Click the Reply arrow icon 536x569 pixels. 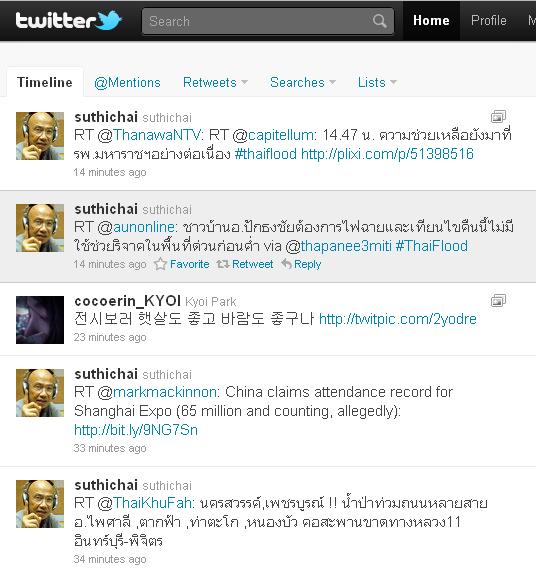point(286,264)
